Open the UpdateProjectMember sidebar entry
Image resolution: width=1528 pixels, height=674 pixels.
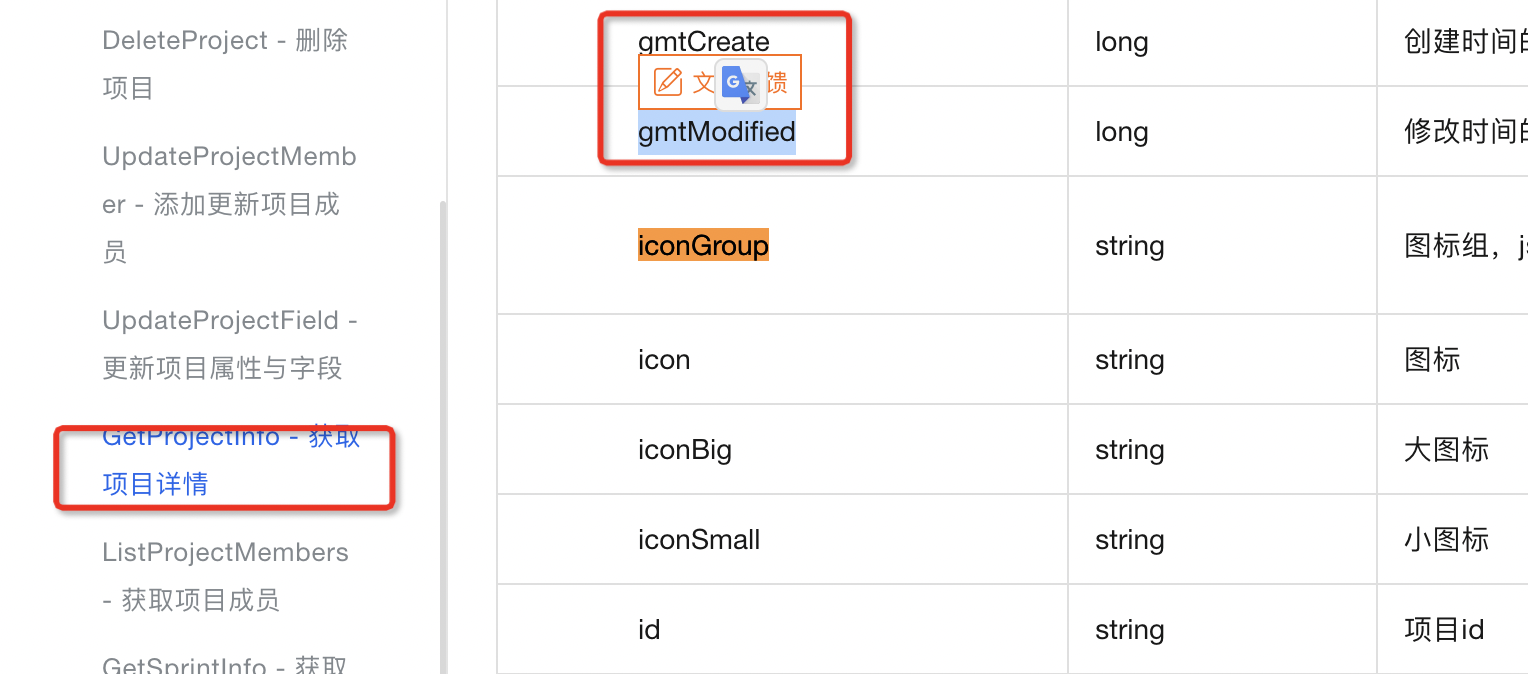click(229, 204)
